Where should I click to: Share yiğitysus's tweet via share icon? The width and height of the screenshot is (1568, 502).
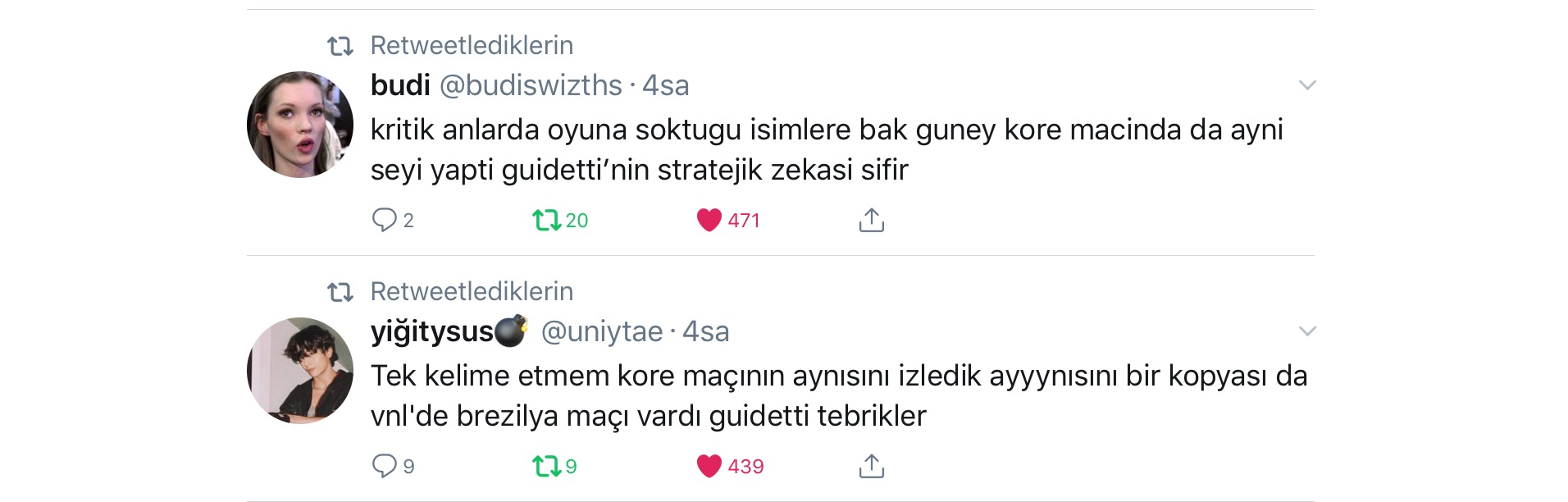[x=871, y=466]
